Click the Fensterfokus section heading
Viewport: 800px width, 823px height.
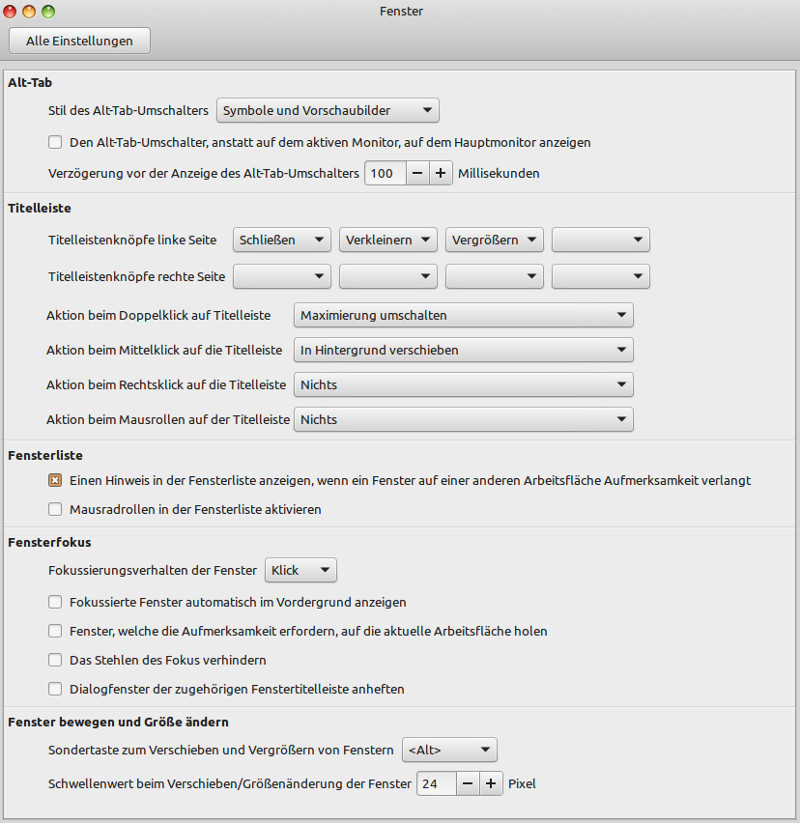point(49,542)
